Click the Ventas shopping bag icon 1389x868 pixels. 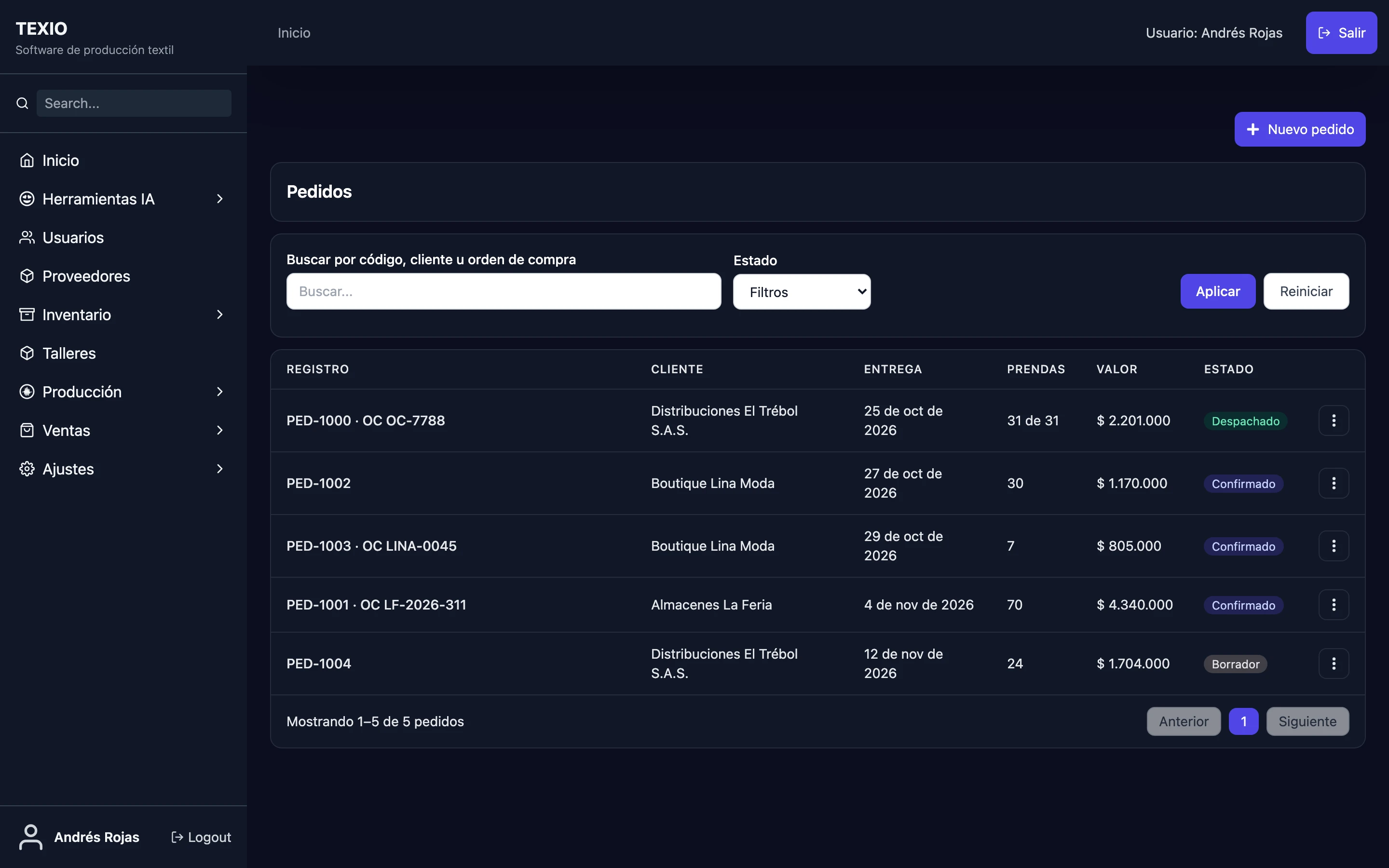[x=27, y=430]
